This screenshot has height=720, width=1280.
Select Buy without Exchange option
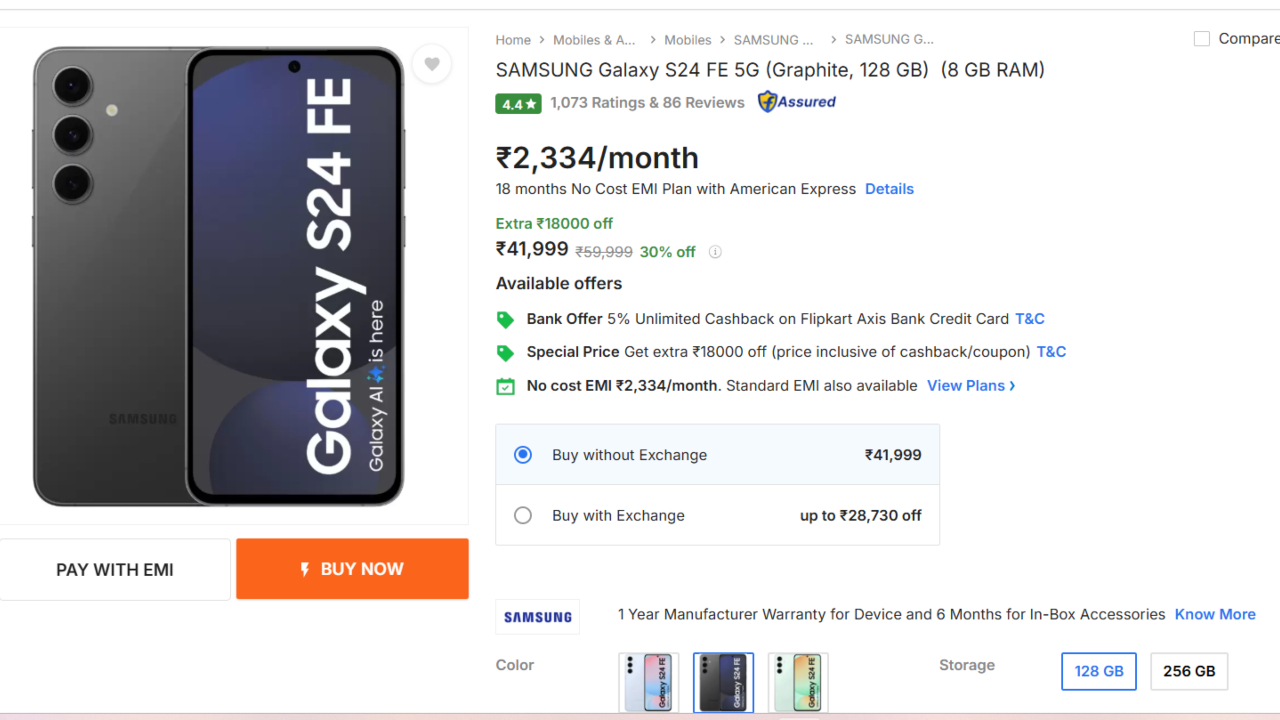pyautogui.click(x=523, y=455)
